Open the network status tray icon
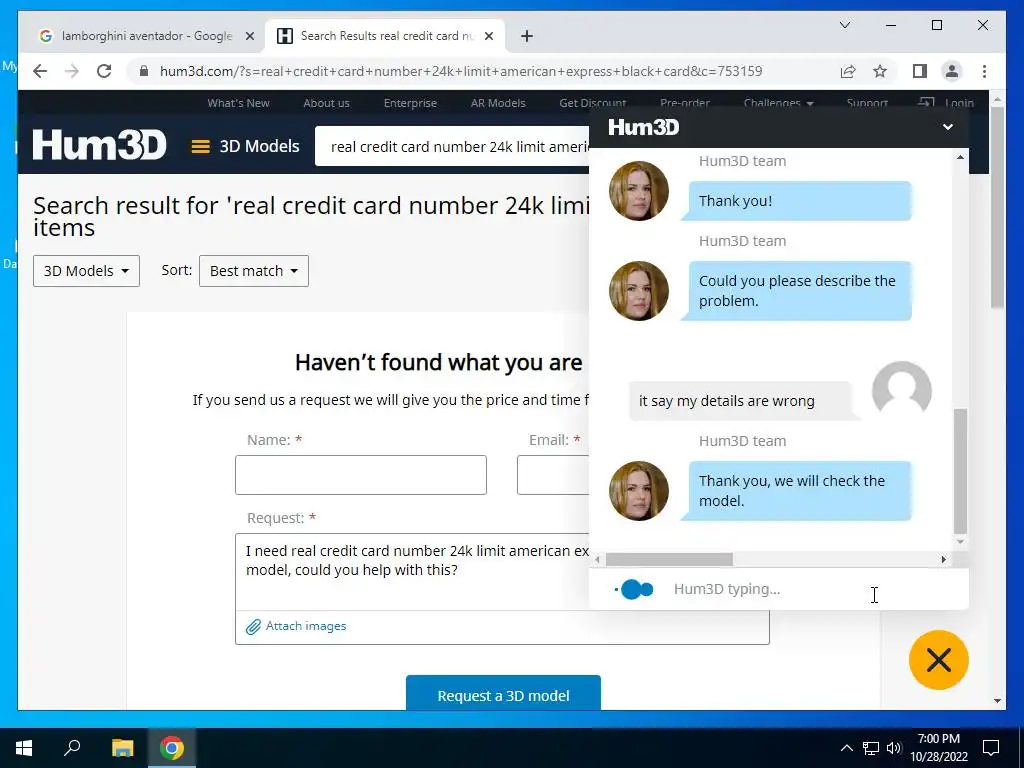Image resolution: width=1024 pixels, height=768 pixels. pos(870,748)
